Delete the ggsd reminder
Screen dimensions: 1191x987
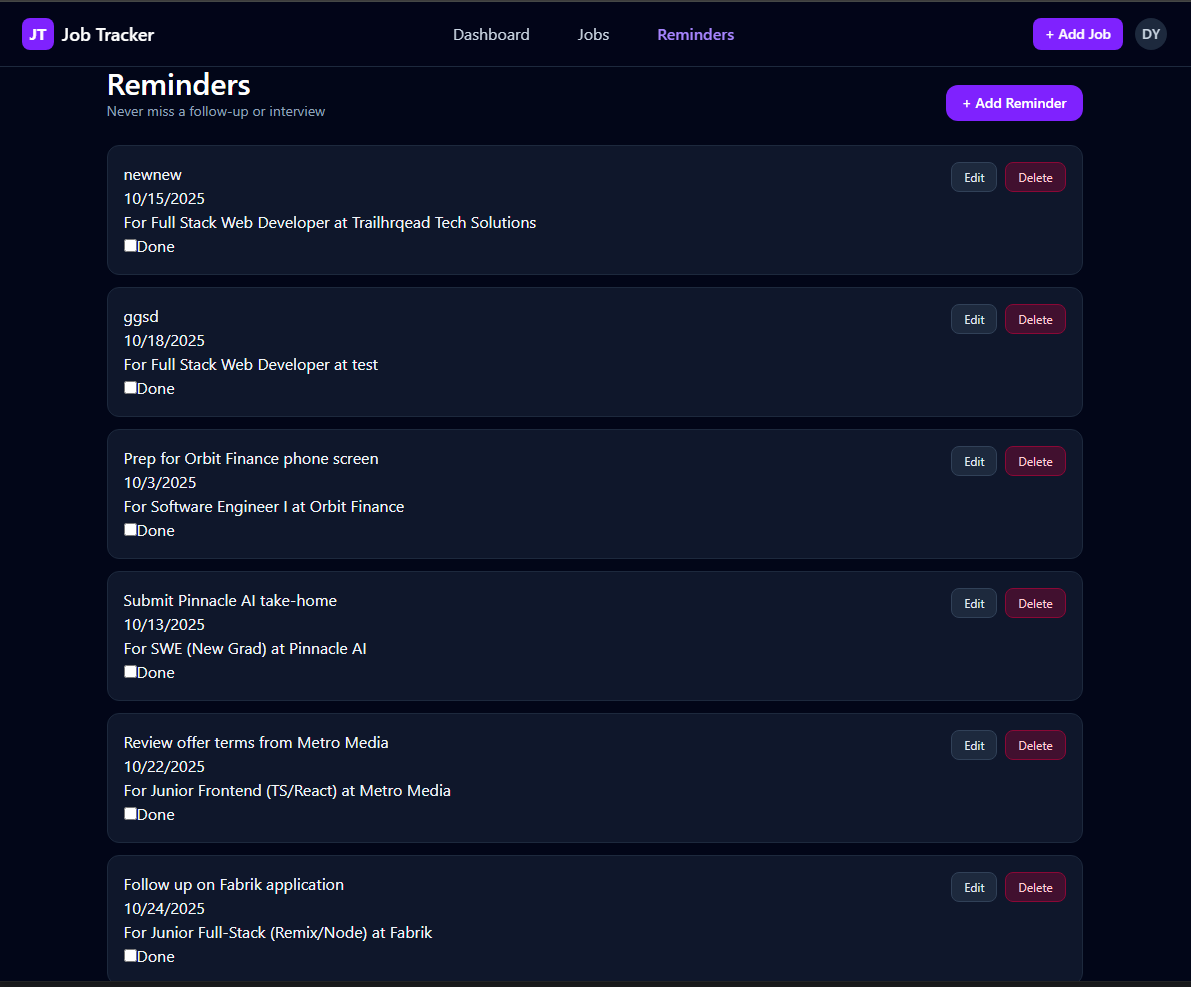[x=1035, y=319]
